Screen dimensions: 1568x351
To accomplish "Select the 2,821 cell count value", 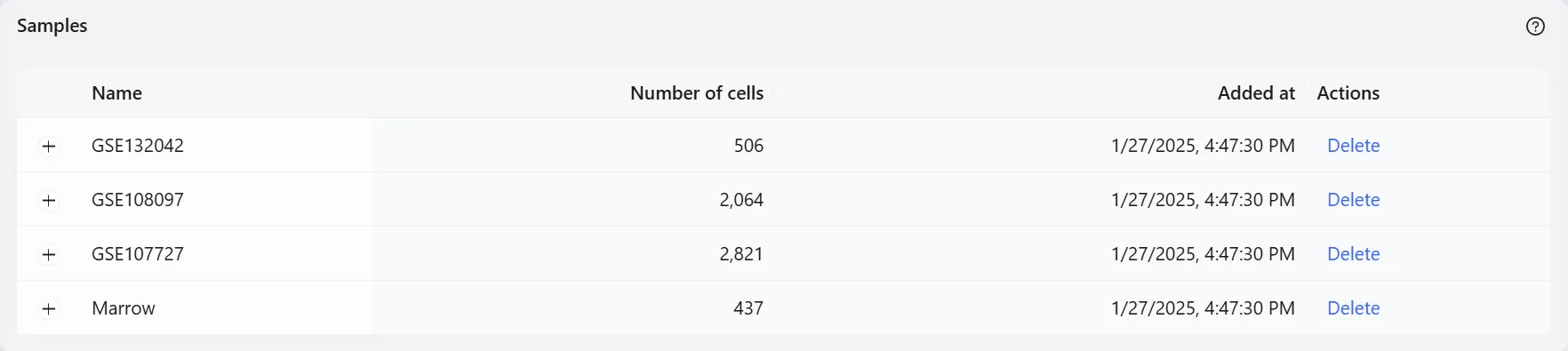I will (741, 254).
